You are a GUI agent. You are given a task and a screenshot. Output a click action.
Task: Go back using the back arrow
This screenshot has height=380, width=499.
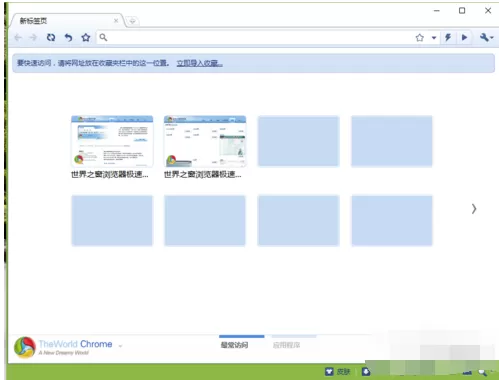[18, 37]
